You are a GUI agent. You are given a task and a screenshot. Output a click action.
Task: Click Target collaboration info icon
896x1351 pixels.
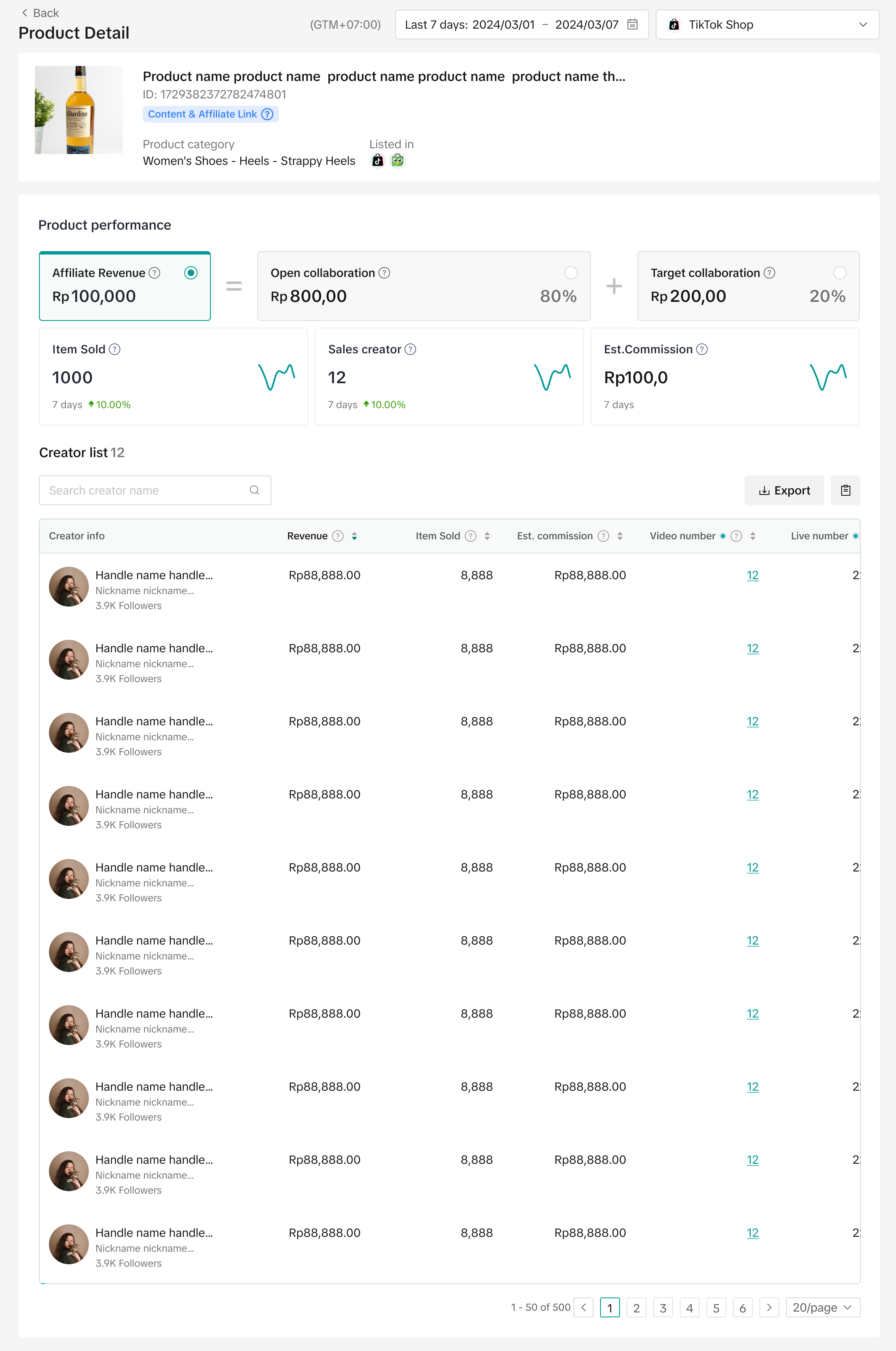[769, 273]
